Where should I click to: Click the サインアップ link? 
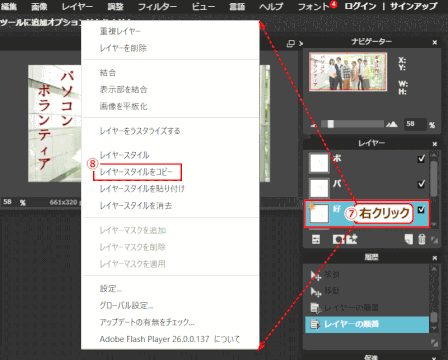[413, 6]
